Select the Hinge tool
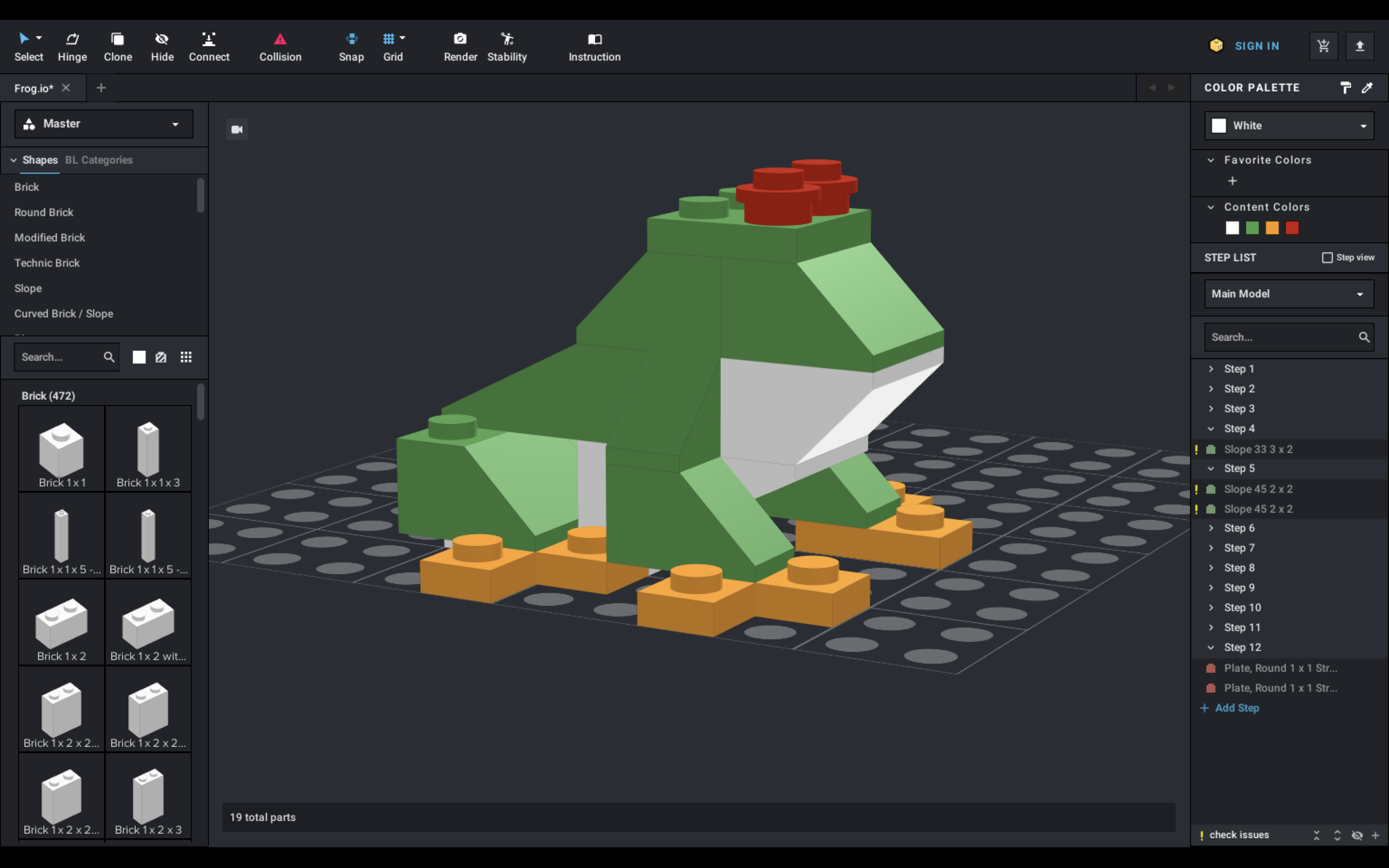 (x=72, y=46)
